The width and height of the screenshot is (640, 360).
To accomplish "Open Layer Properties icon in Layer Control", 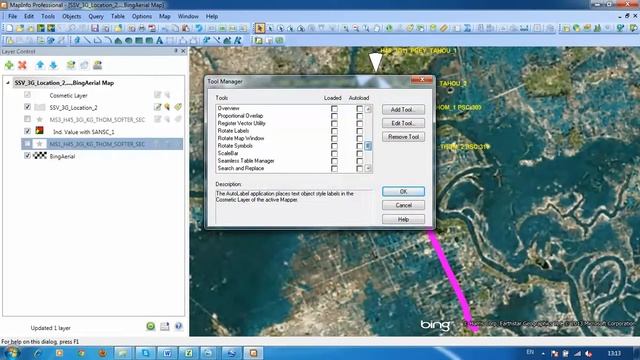I will pyautogui.click(x=71, y=65).
